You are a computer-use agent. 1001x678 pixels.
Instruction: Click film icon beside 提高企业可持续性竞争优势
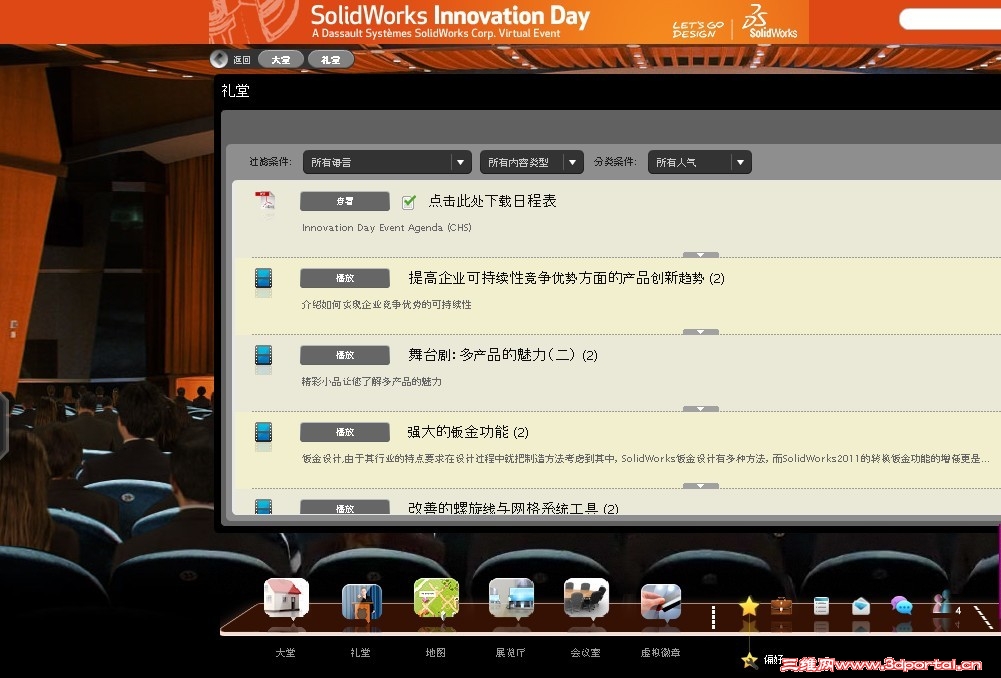tap(264, 278)
